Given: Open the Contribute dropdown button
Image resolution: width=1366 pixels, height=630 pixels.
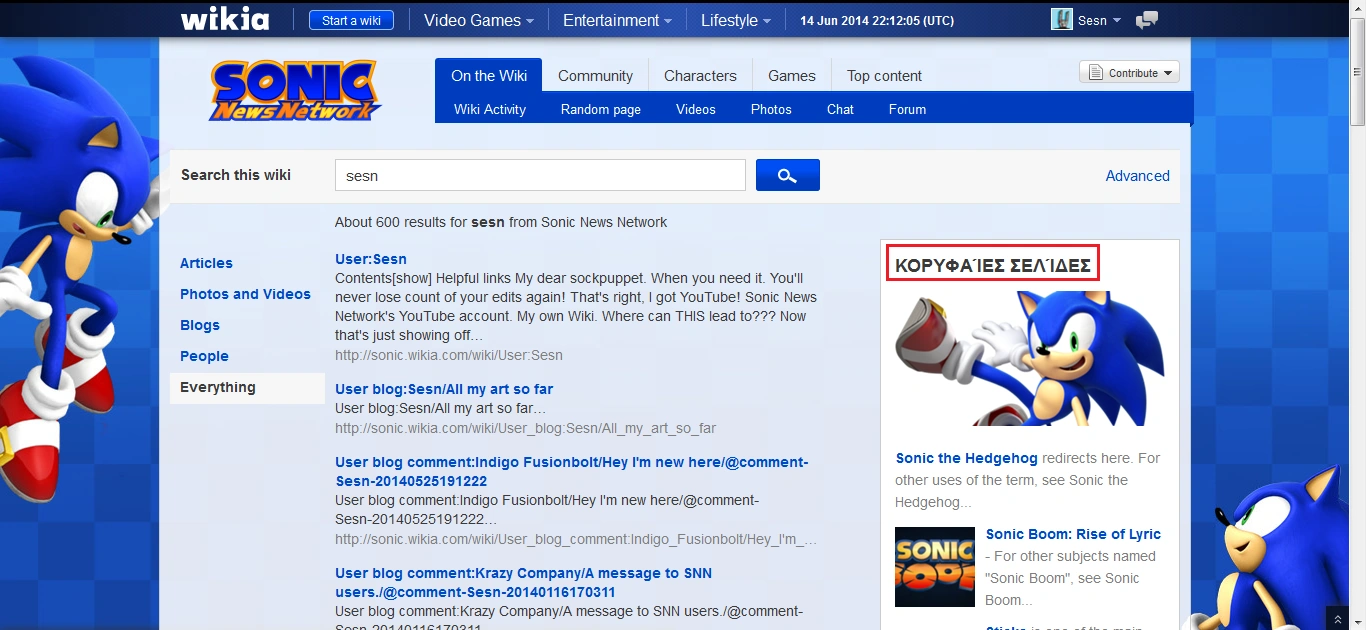Looking at the screenshot, I should 1129,73.
